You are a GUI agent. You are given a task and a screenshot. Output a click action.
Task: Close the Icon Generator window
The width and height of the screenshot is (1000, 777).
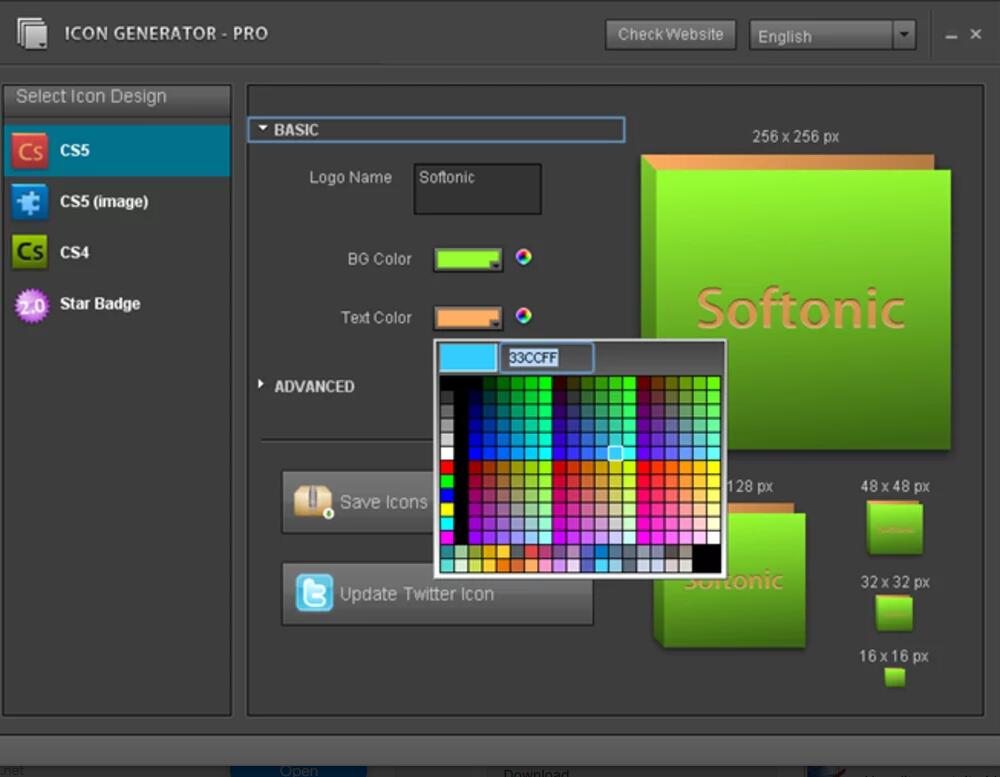point(976,34)
